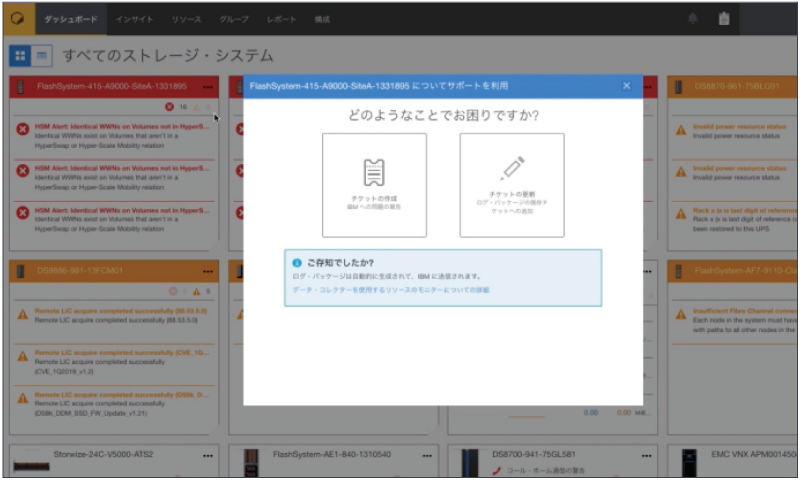This screenshot has height=480, width=800.
Task: Click the FlashSystem-AE1-840-1310540 device thumbnail
Action: point(251,462)
